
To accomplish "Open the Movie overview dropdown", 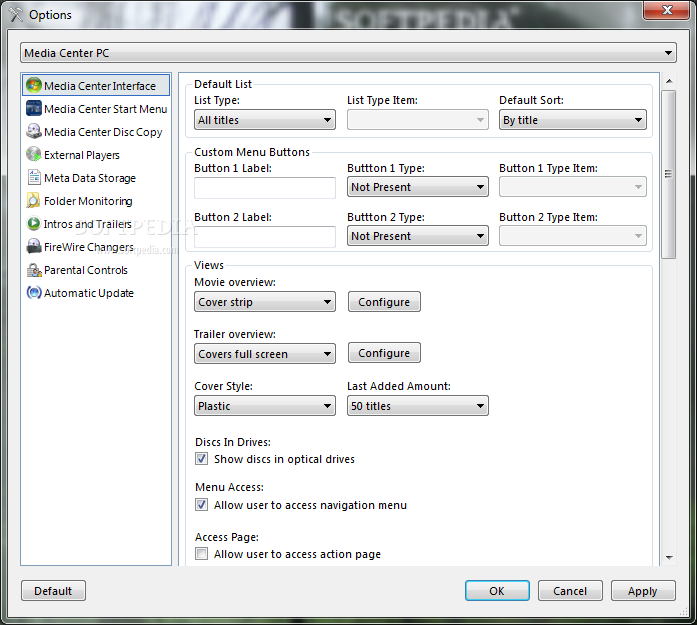I will 265,302.
